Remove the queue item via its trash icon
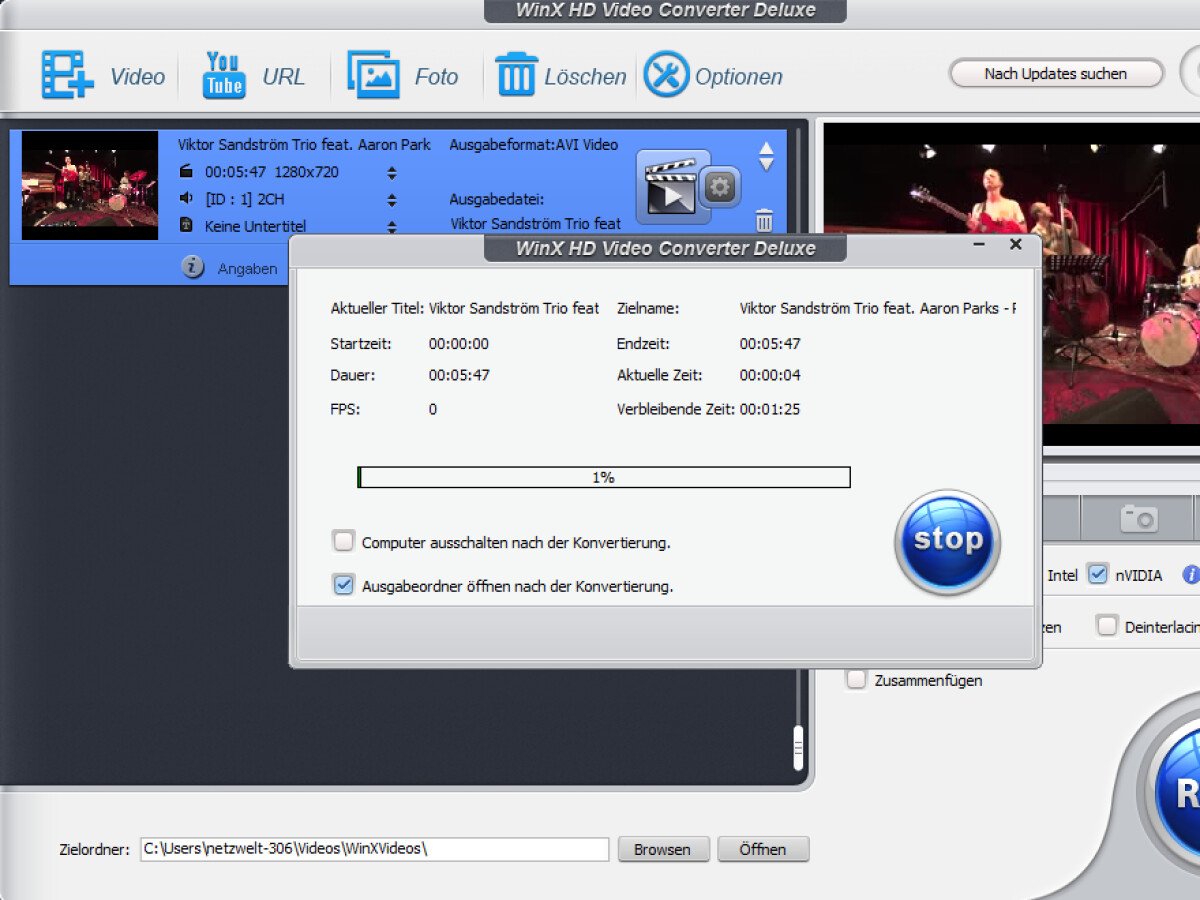The image size is (1200, 900). (764, 221)
